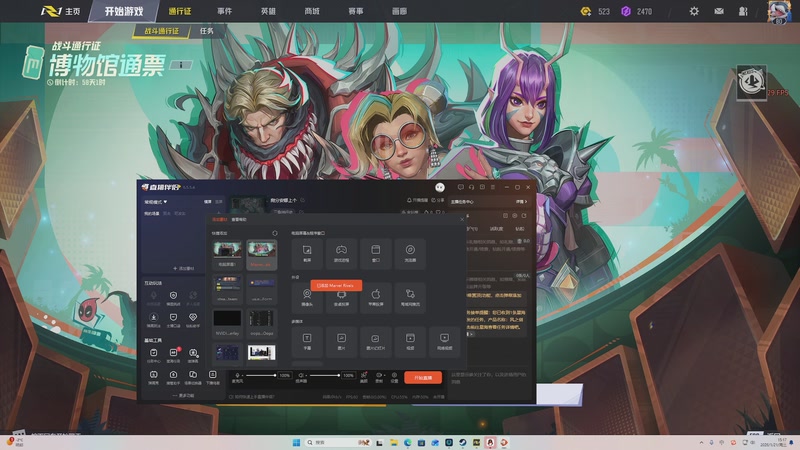
Task: Open the 赛事 tab
Action: 356,11
